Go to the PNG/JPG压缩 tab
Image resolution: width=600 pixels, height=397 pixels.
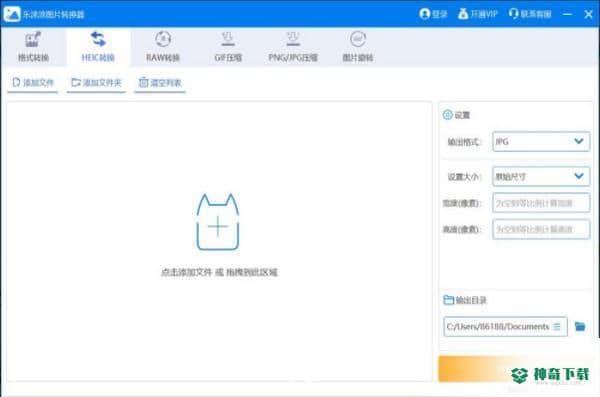[293, 47]
